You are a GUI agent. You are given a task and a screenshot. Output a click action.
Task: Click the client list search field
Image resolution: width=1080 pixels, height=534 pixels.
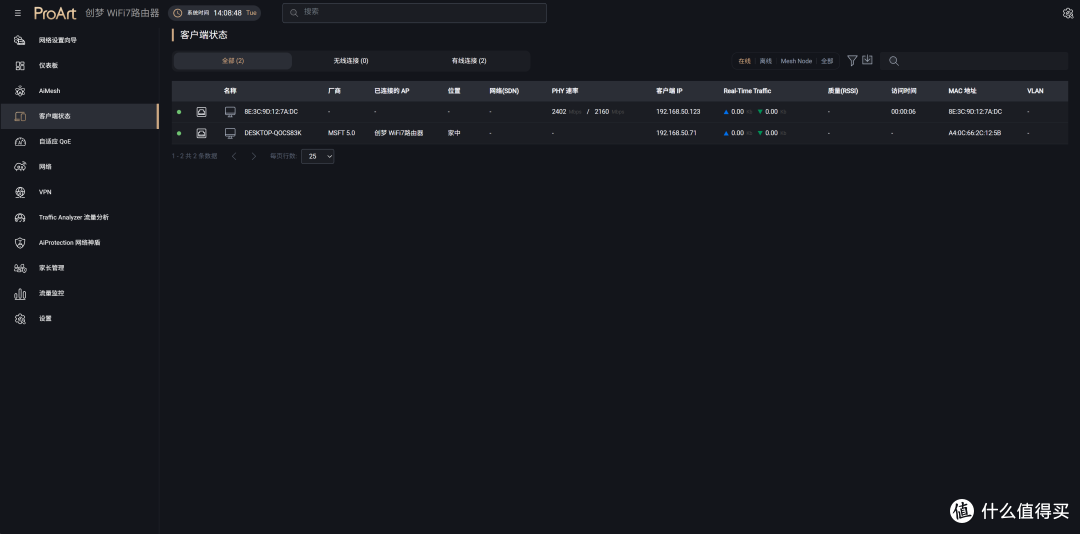(x=974, y=61)
